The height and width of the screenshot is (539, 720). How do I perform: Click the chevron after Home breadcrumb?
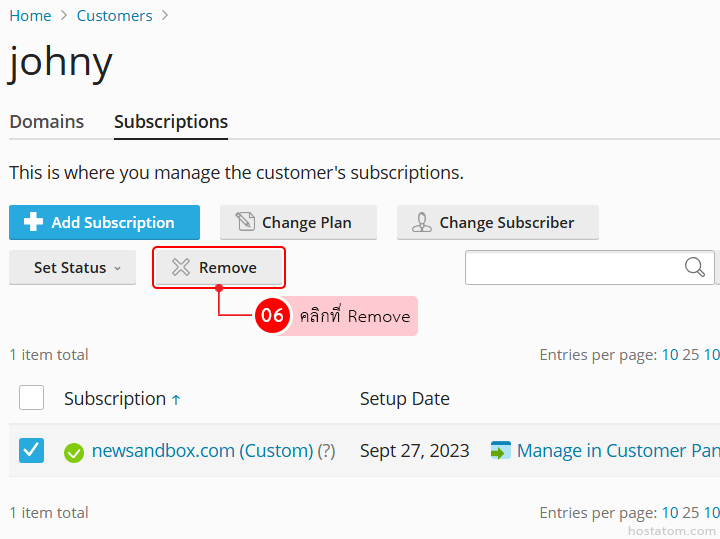click(x=64, y=16)
